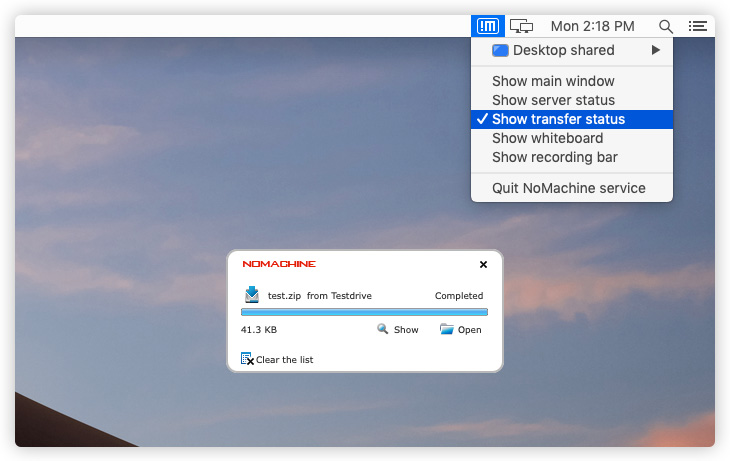
Task: Open Spotlight search magnifier
Action: [666, 26]
